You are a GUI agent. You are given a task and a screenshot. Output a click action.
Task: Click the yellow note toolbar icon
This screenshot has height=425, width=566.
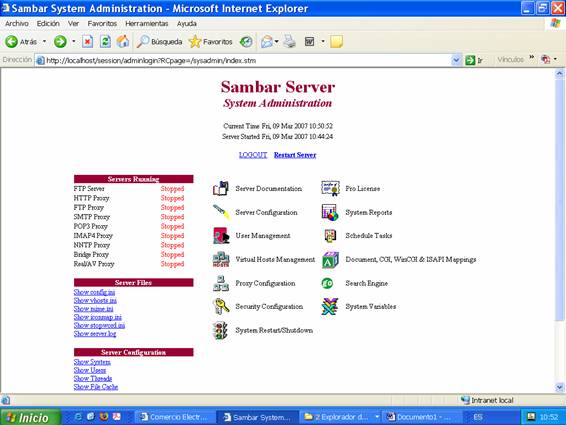click(x=336, y=42)
